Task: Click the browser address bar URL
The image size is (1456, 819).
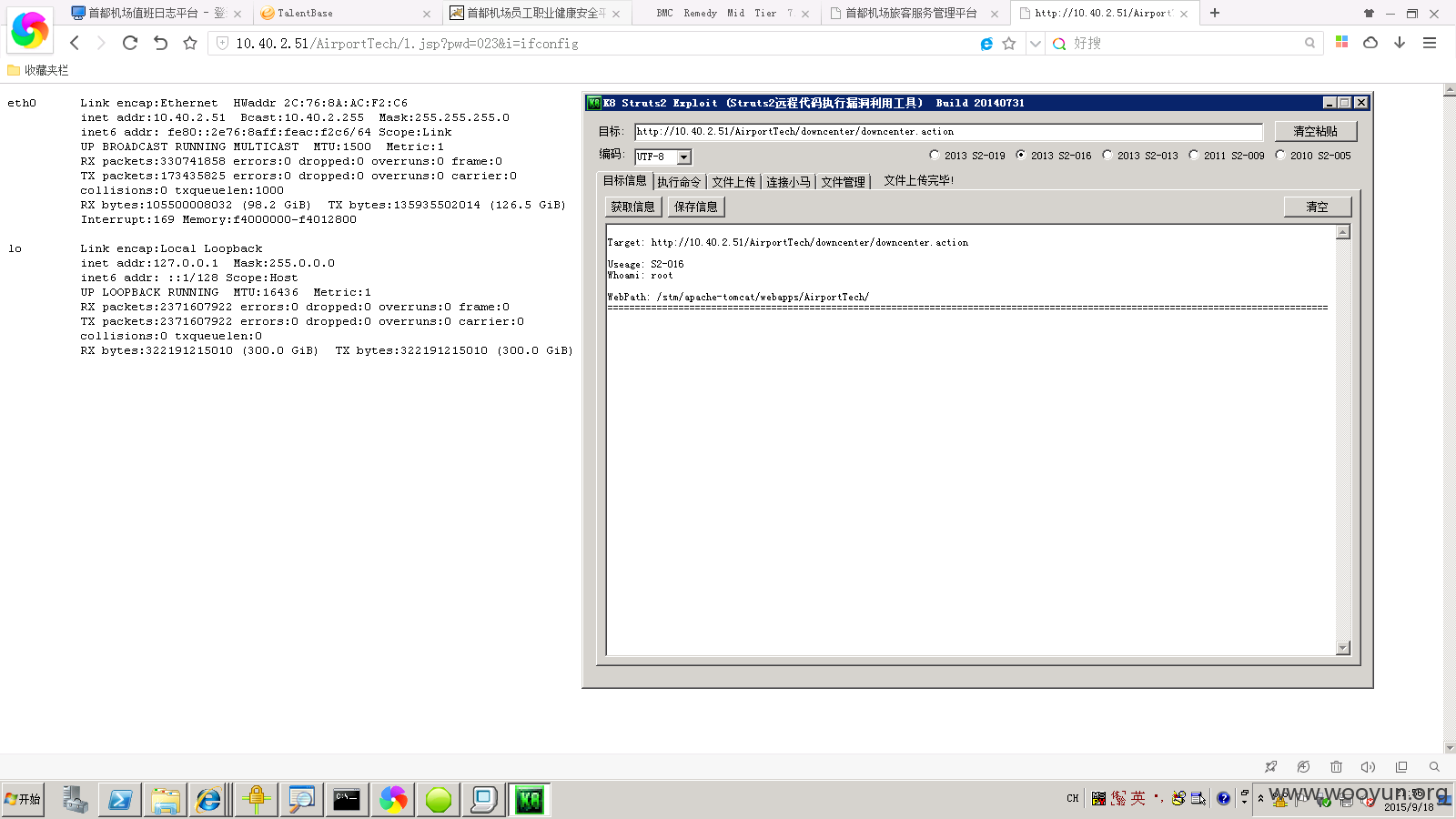Action: 407,44
